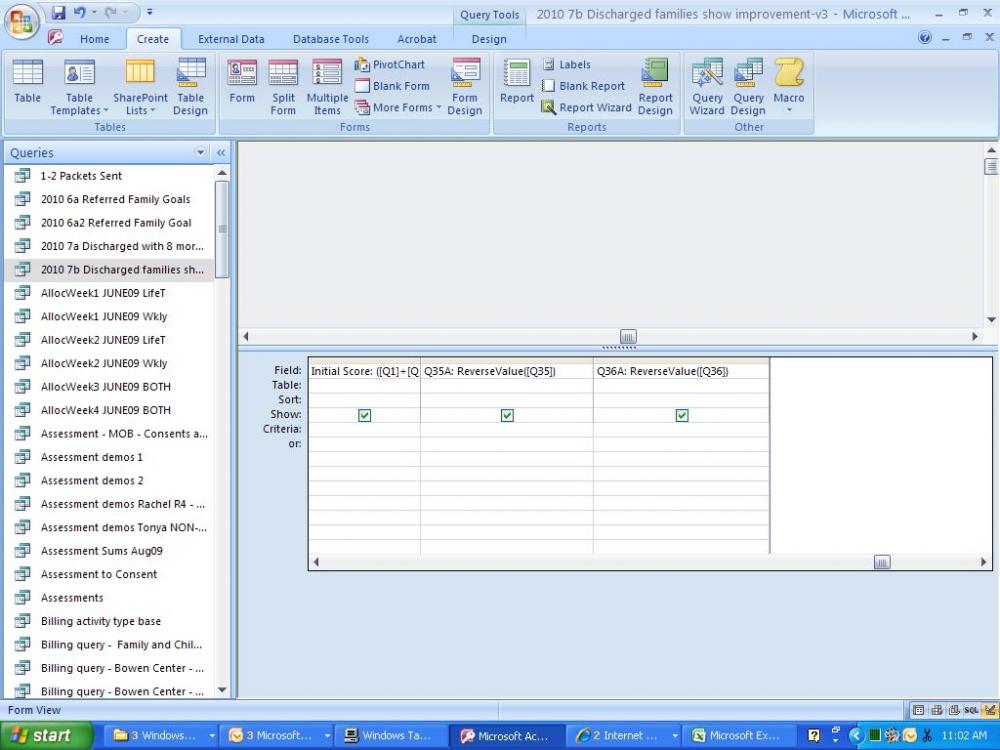The width and height of the screenshot is (1000, 750).
Task: Click Initial Score field cell
Action: pyautogui.click(x=364, y=371)
